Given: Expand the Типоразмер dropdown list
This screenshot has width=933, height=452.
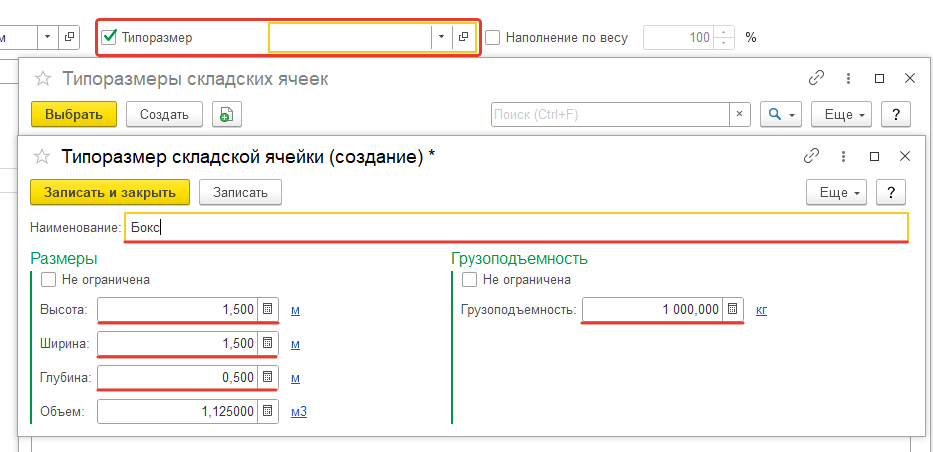Looking at the screenshot, I should pyautogui.click(x=442, y=37).
